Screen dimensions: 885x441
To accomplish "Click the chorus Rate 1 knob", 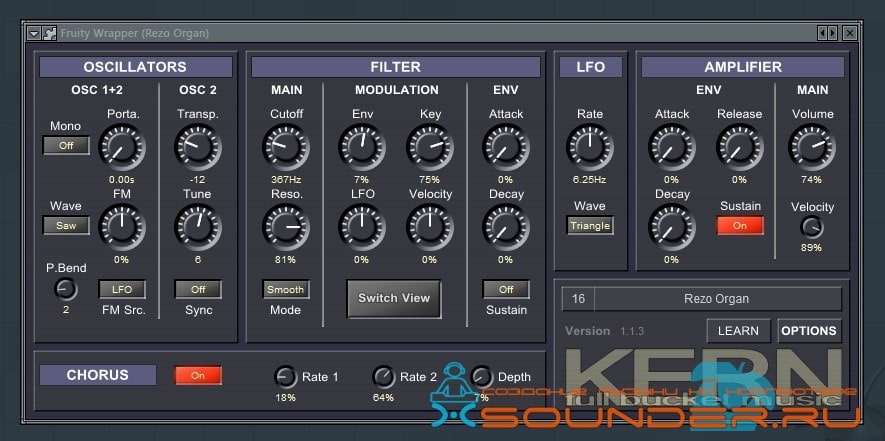I will click(x=285, y=377).
